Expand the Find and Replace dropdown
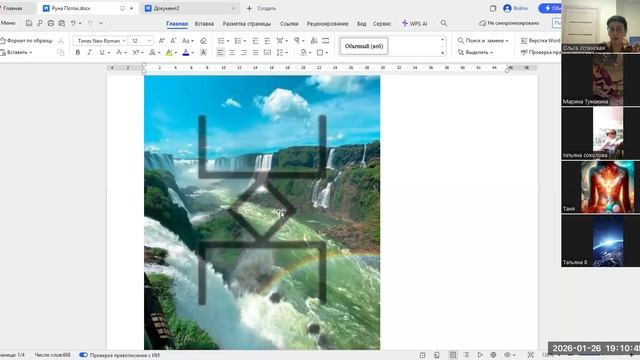This screenshot has height=360, width=640. [x=507, y=41]
